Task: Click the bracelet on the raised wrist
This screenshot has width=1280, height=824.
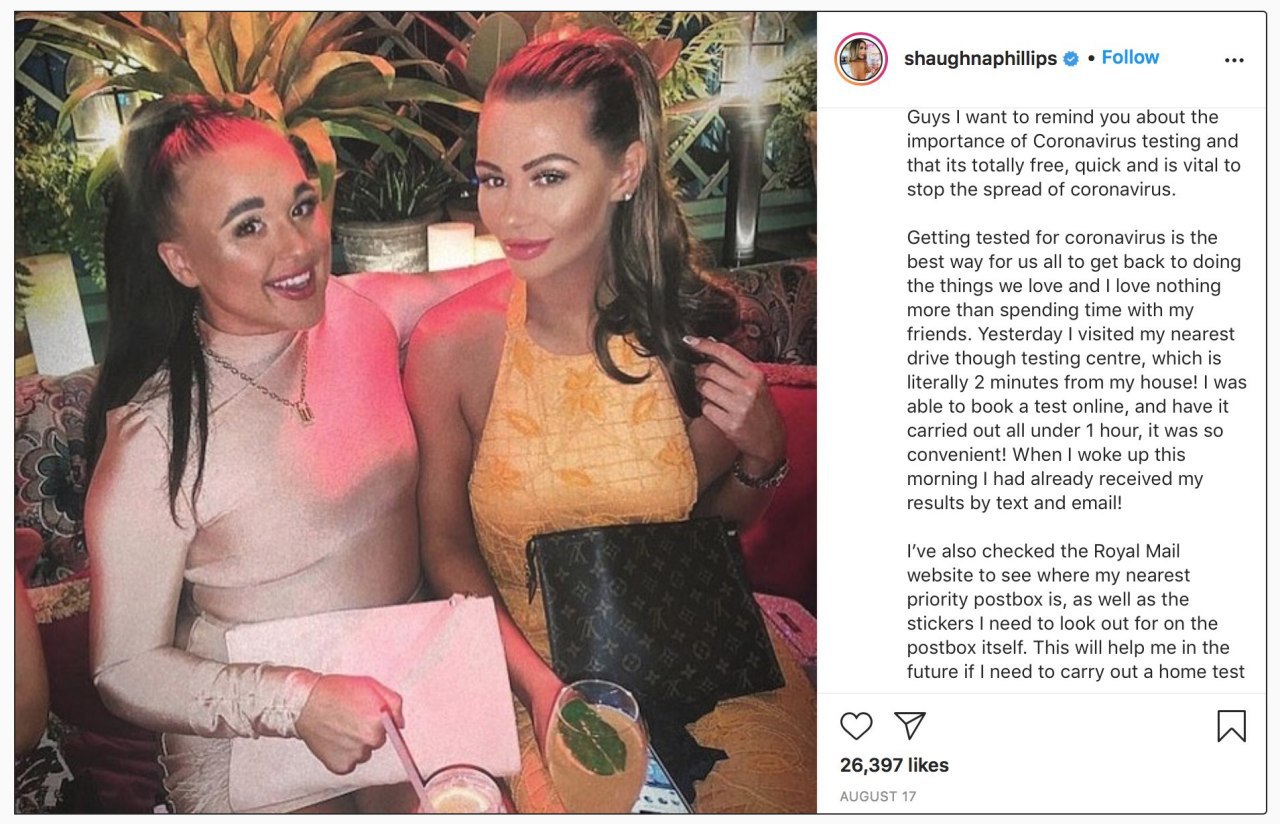Action: click(x=762, y=473)
